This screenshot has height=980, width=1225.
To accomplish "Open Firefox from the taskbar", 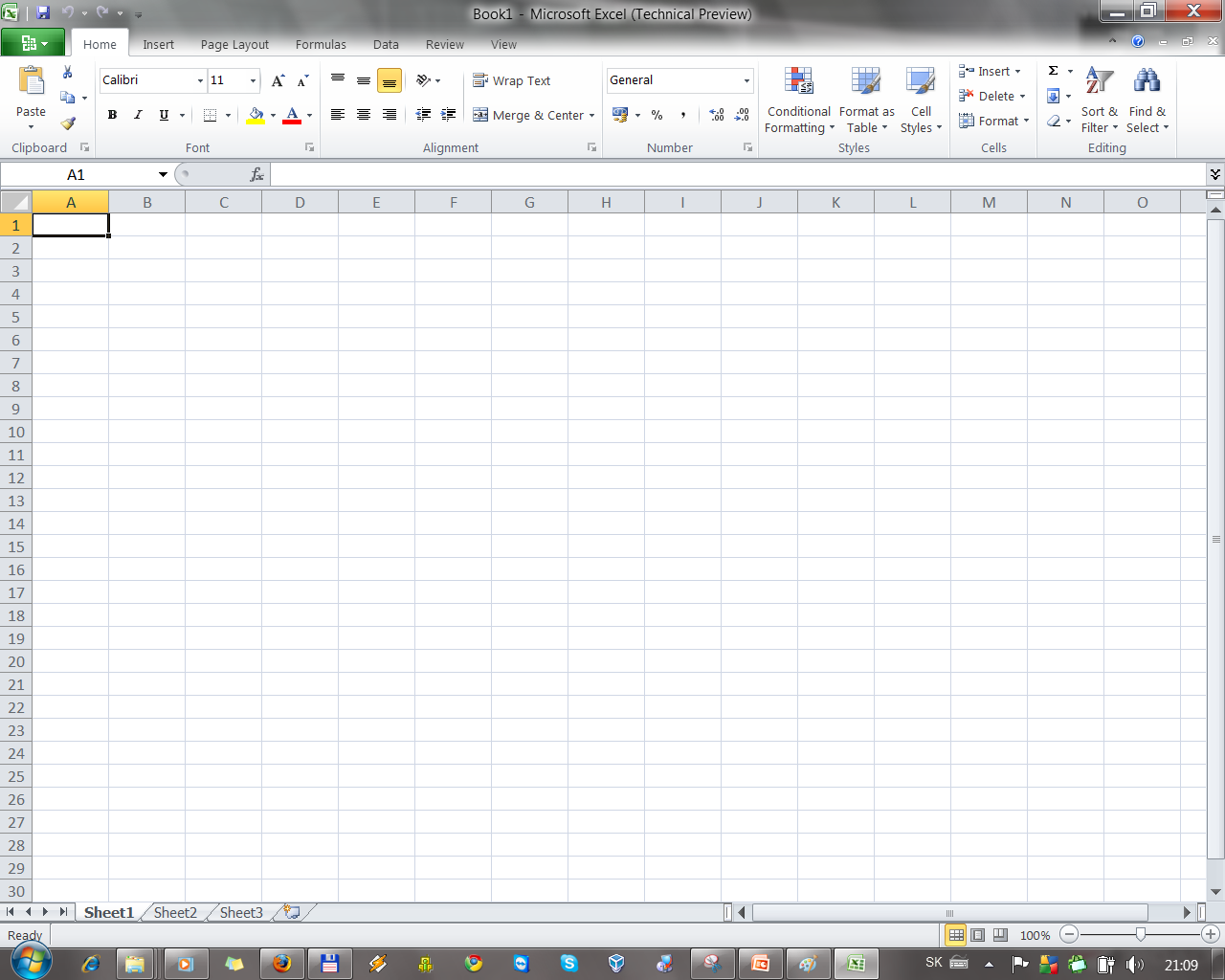I will pos(281,964).
